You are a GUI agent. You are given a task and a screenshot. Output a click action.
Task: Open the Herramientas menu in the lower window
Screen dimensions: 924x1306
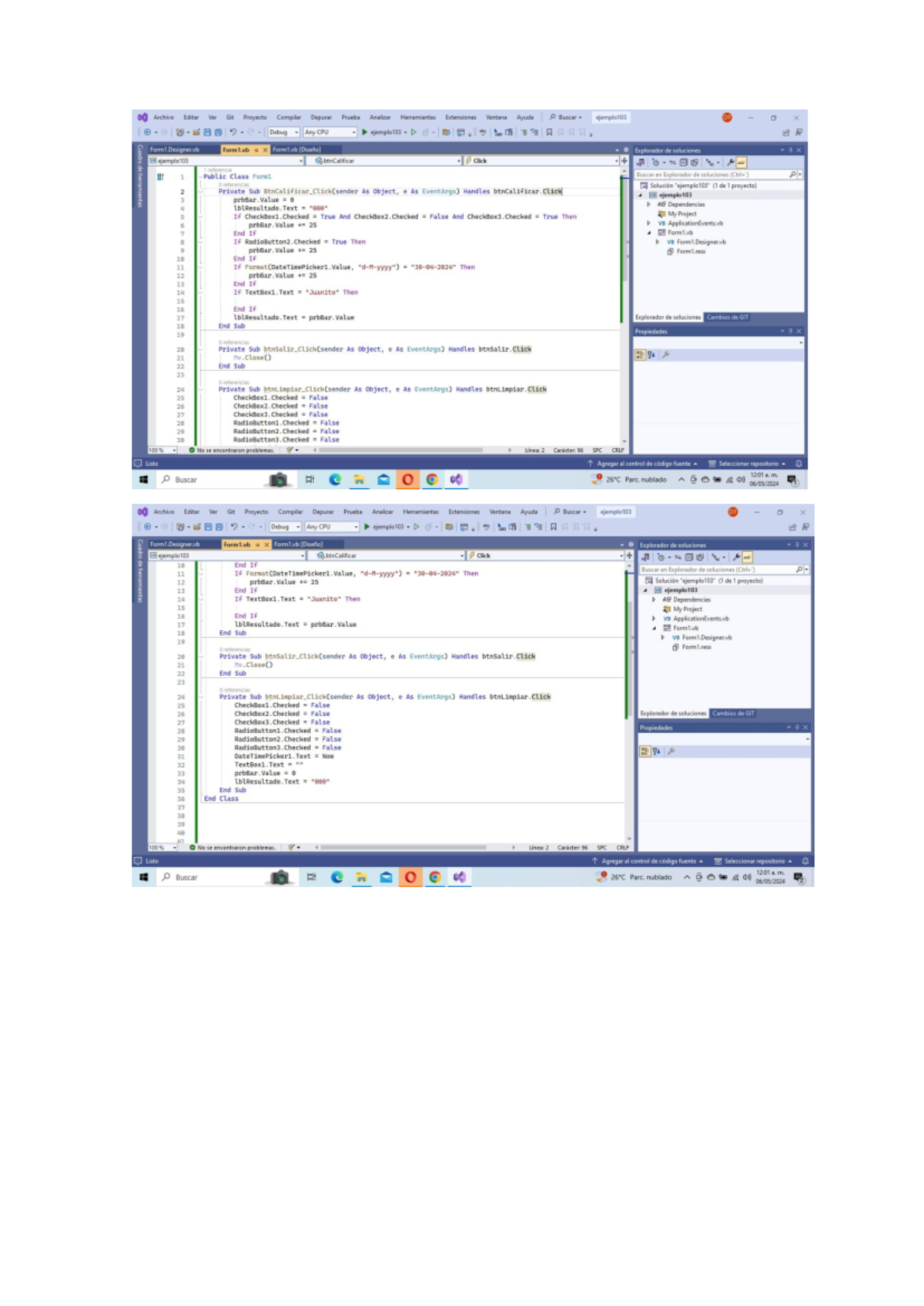tap(420, 512)
